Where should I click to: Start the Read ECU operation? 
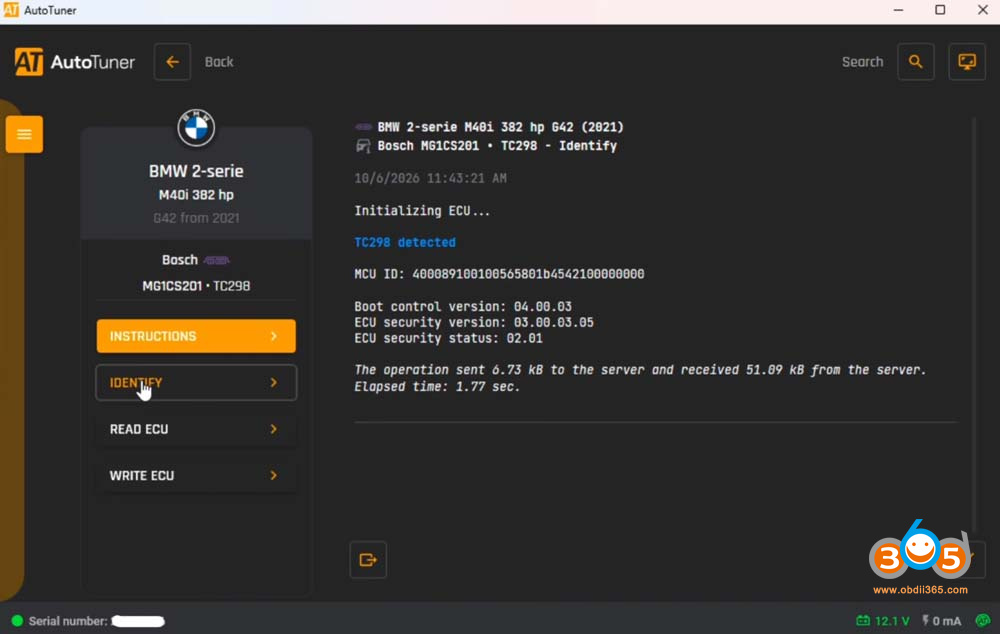196,429
